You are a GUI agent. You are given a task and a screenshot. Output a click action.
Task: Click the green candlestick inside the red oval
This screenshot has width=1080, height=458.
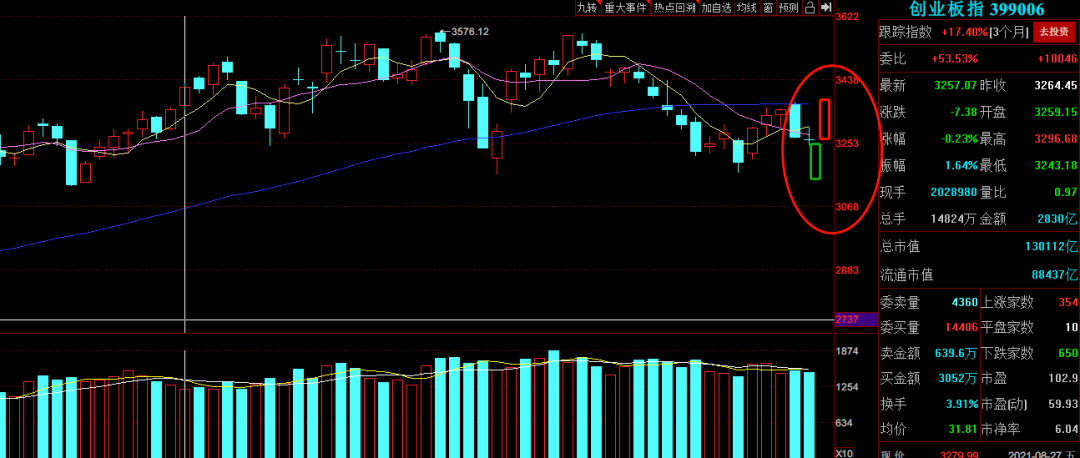click(816, 162)
